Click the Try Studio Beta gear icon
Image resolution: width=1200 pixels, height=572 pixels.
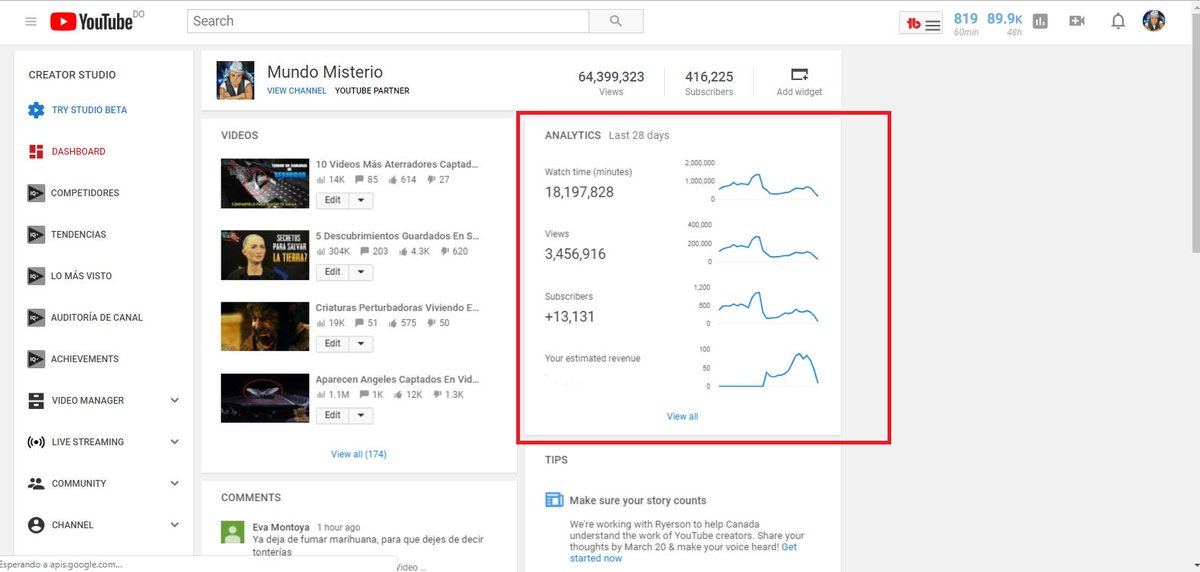(36, 110)
